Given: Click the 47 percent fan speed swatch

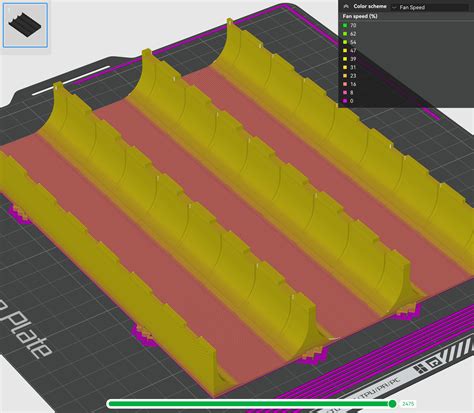Looking at the screenshot, I should point(345,50).
